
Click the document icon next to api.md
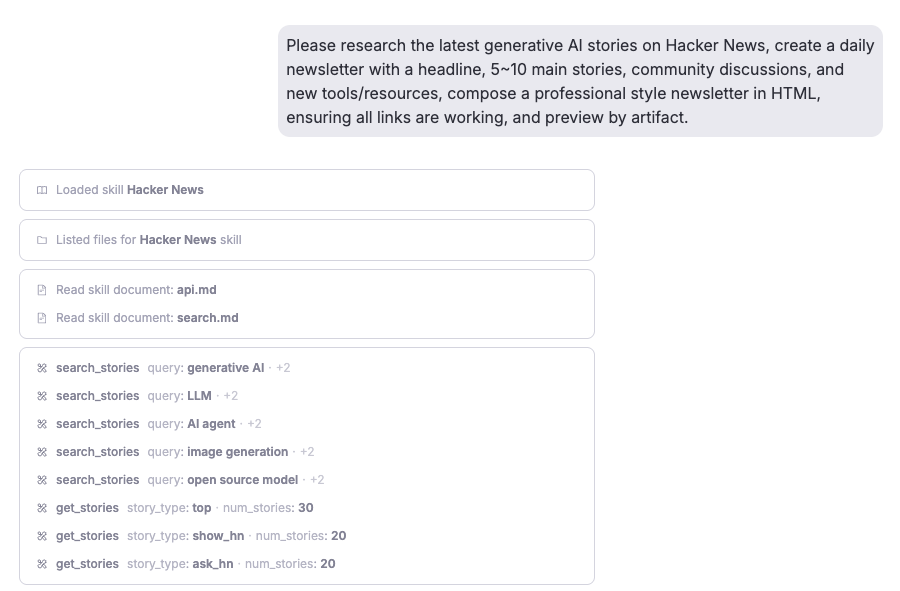coord(42,290)
